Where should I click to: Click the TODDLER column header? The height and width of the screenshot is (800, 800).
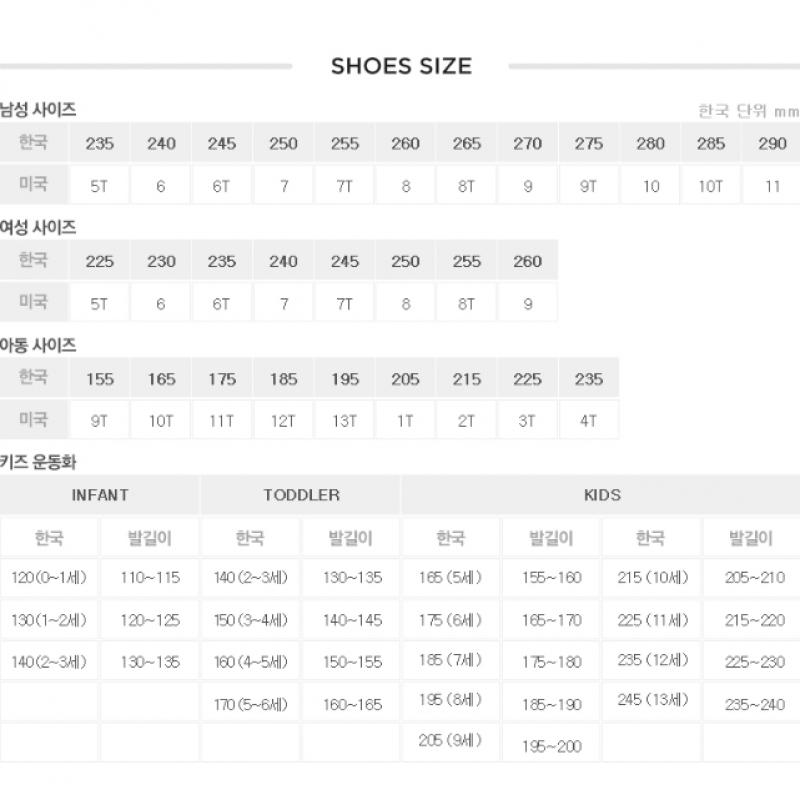tap(301, 495)
